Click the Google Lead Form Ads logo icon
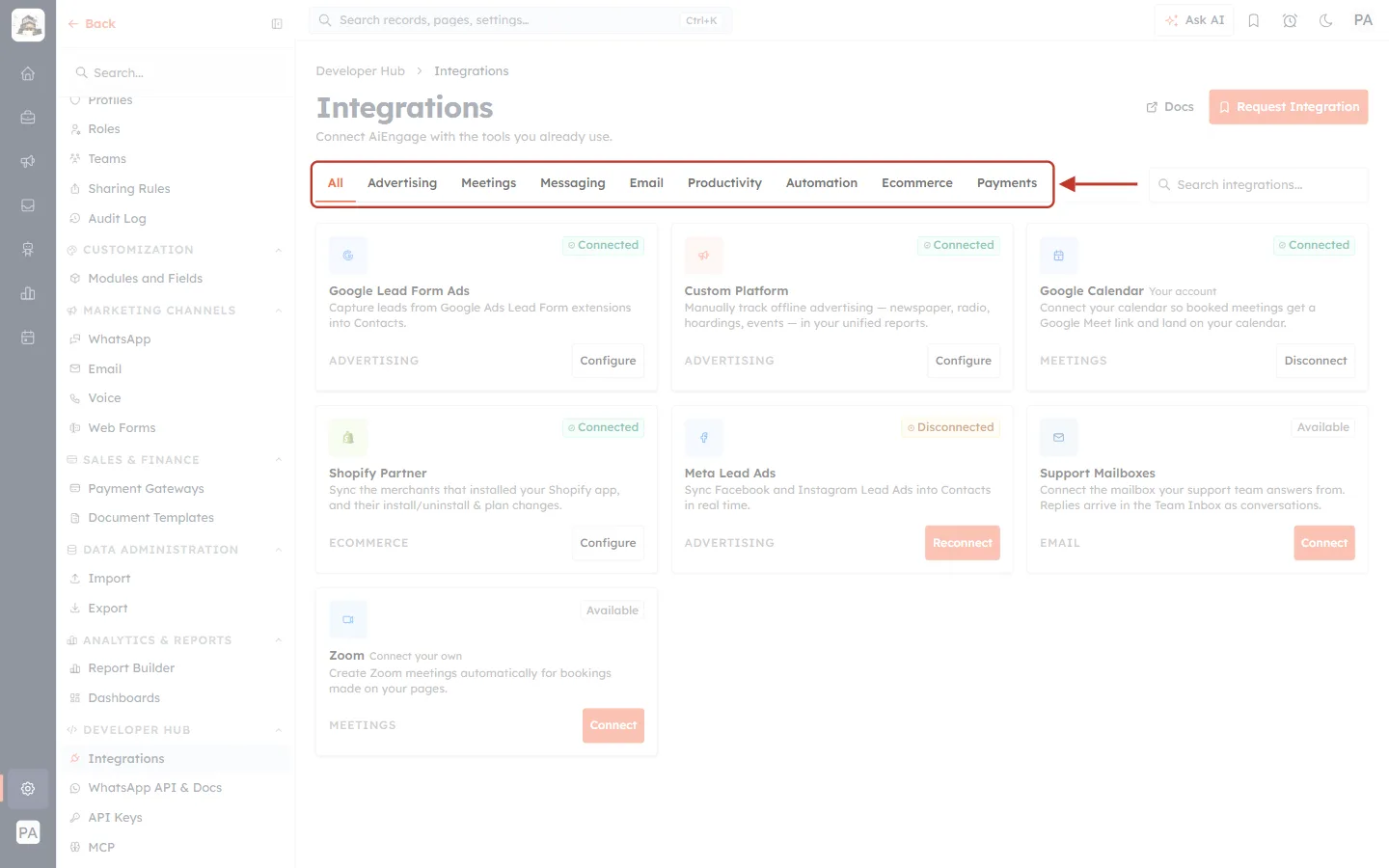 pyautogui.click(x=348, y=256)
